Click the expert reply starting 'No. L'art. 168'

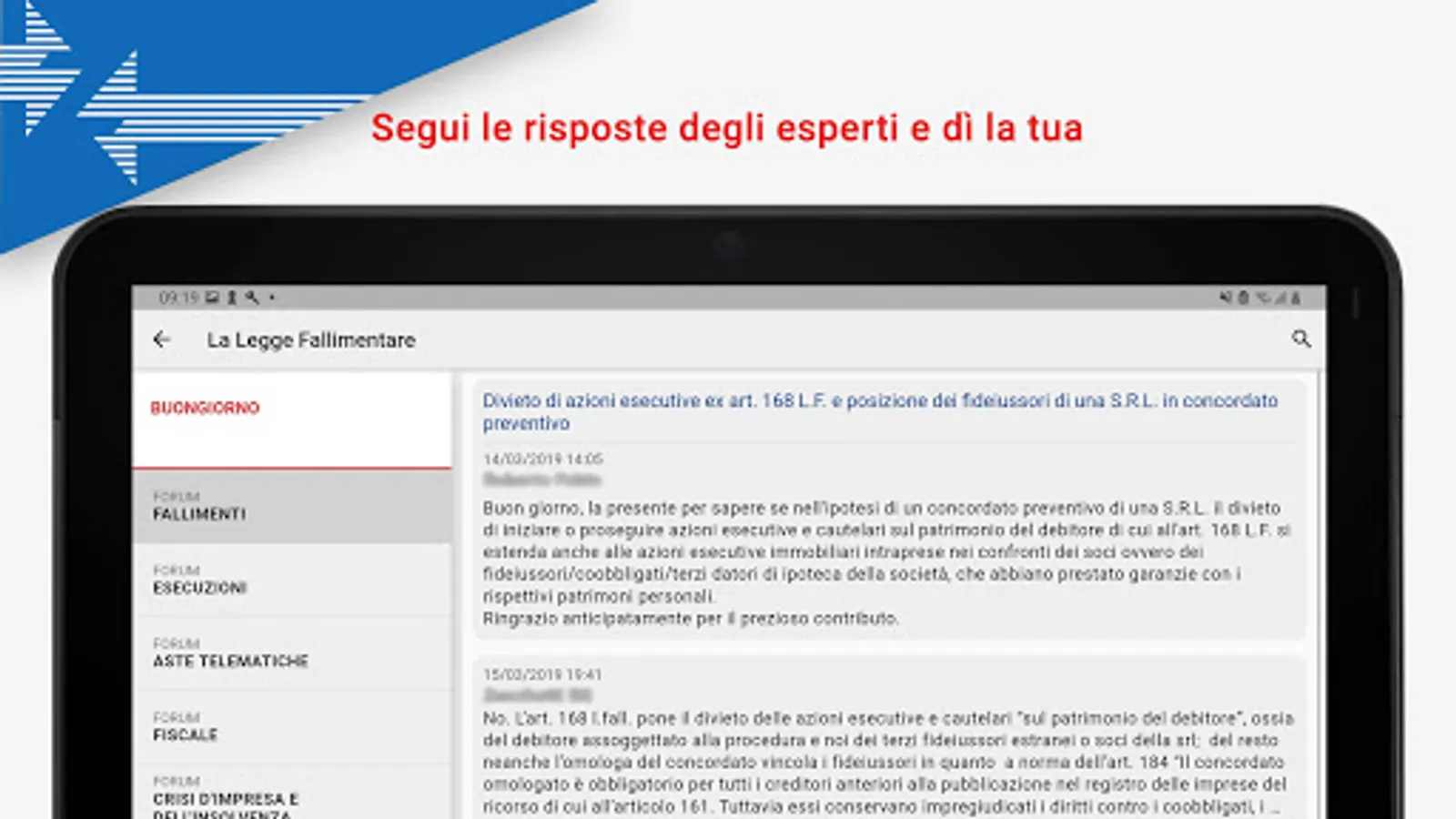point(888,763)
